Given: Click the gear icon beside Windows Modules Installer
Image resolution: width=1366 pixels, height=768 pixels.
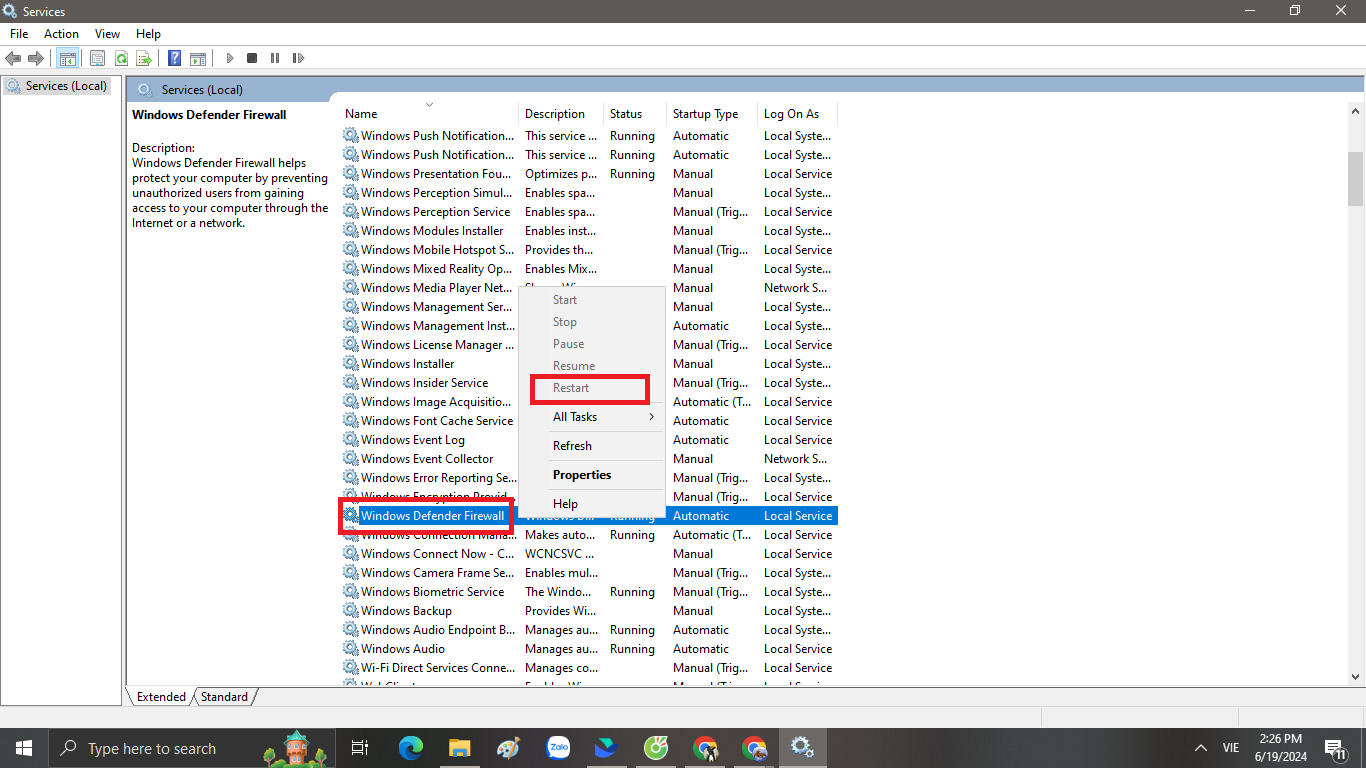Looking at the screenshot, I should (351, 231).
